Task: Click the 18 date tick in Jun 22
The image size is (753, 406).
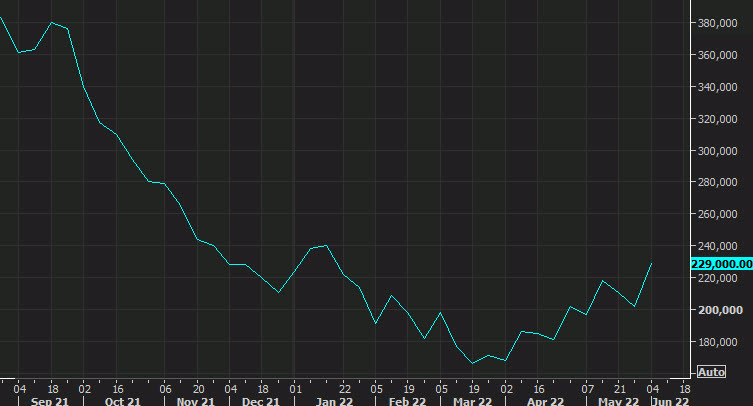Action: click(685, 389)
